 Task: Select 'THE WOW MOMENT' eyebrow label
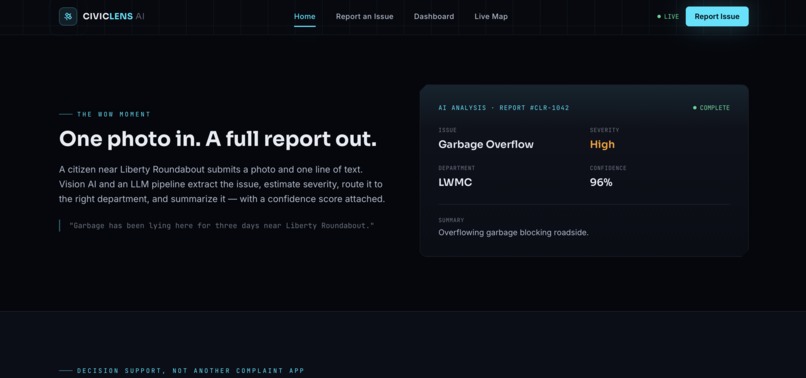114,114
